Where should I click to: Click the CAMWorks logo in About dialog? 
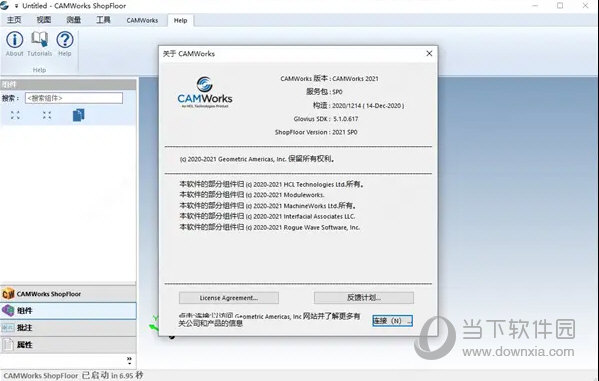[205, 92]
